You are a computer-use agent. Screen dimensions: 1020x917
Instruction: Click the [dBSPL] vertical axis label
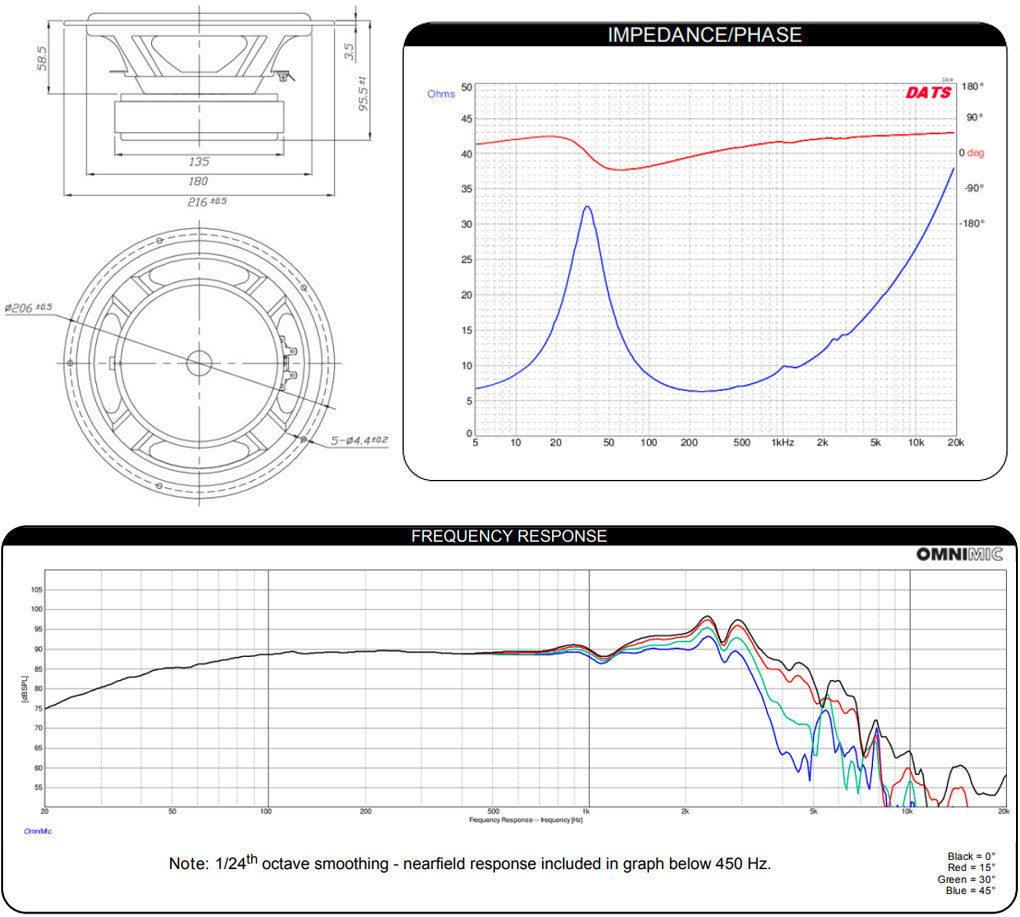coord(25,689)
